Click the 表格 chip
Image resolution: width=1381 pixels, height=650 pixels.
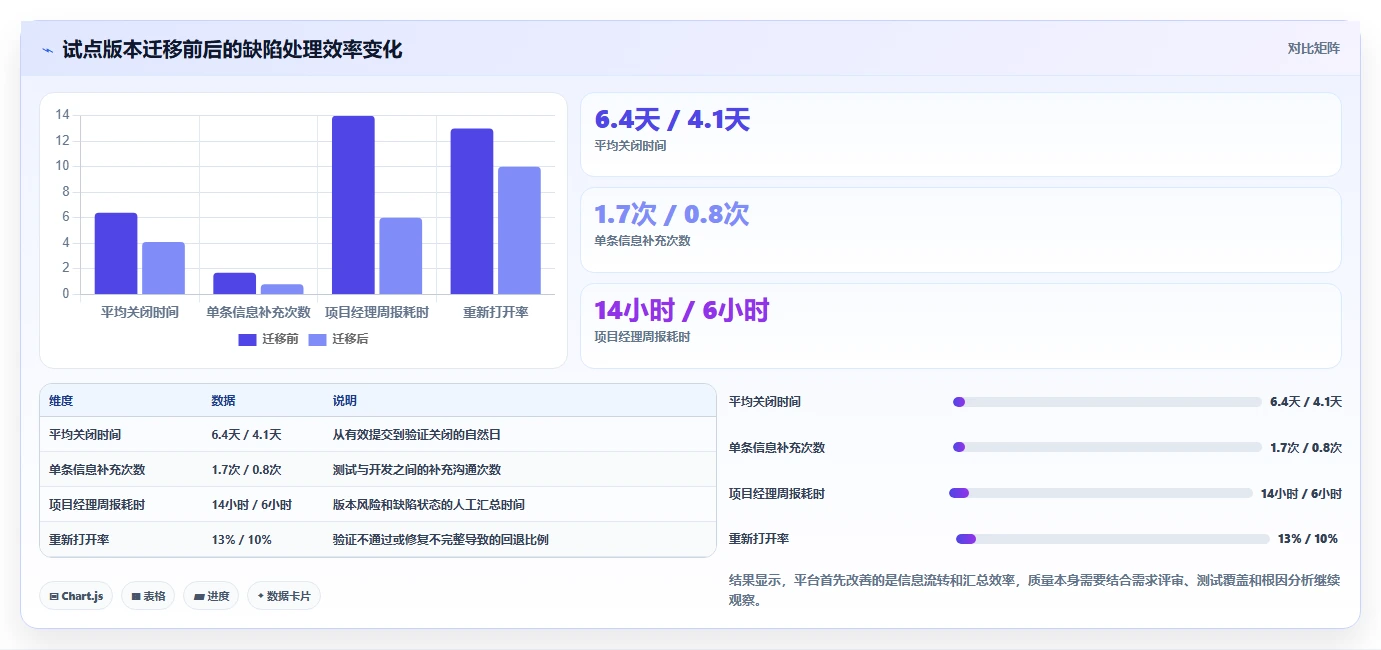(x=148, y=596)
